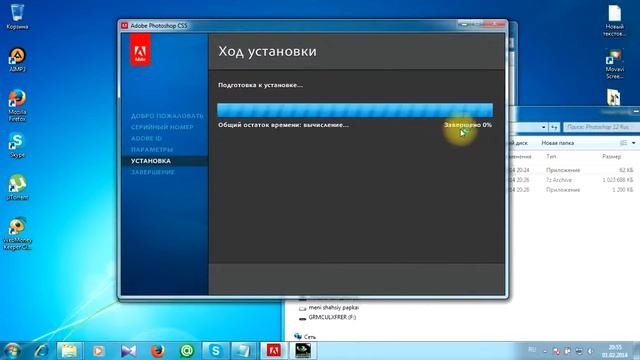
Task: Open Internet Explorer from the taskbar
Action: [x=41, y=351]
